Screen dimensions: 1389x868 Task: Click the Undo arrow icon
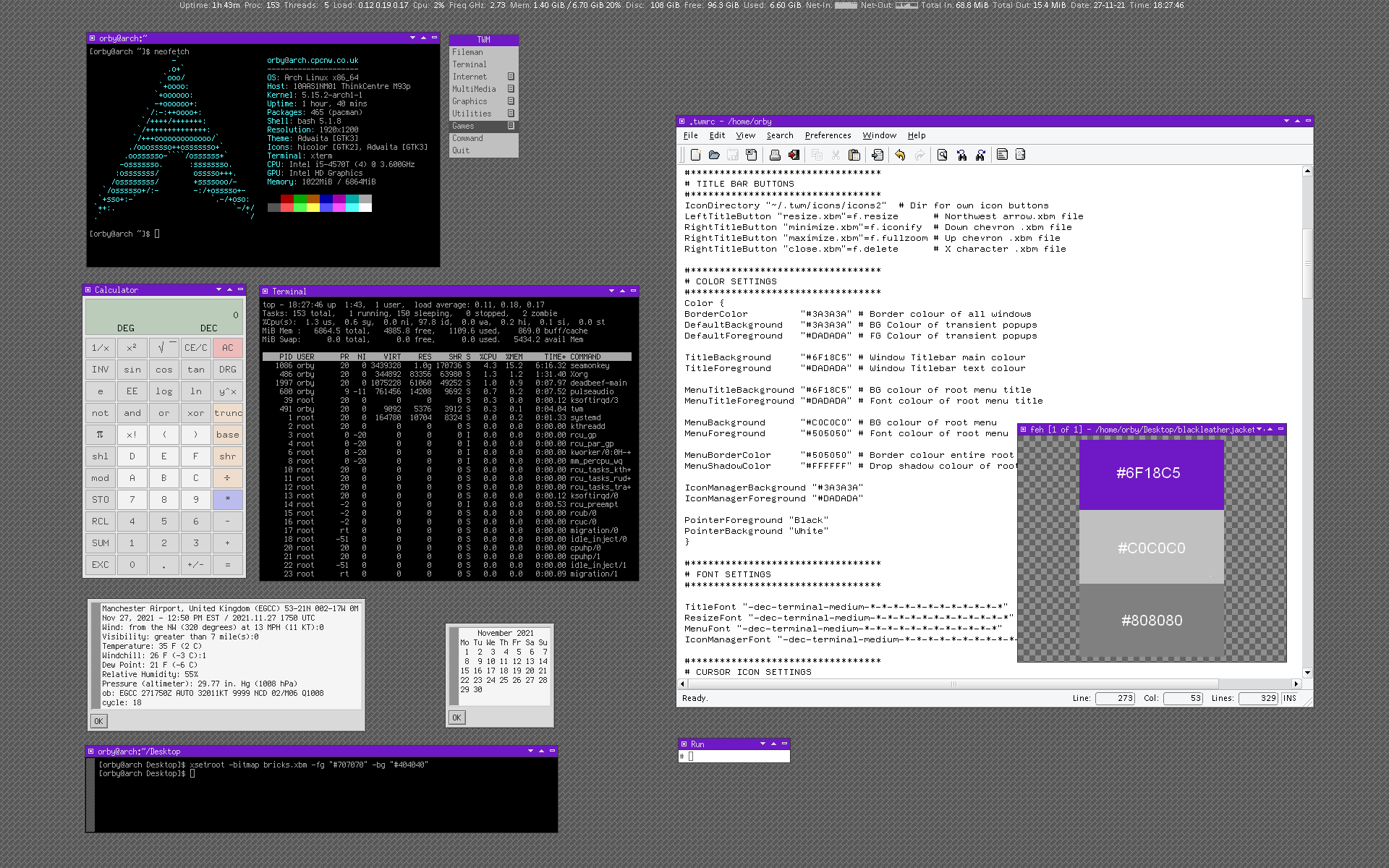pos(900,155)
